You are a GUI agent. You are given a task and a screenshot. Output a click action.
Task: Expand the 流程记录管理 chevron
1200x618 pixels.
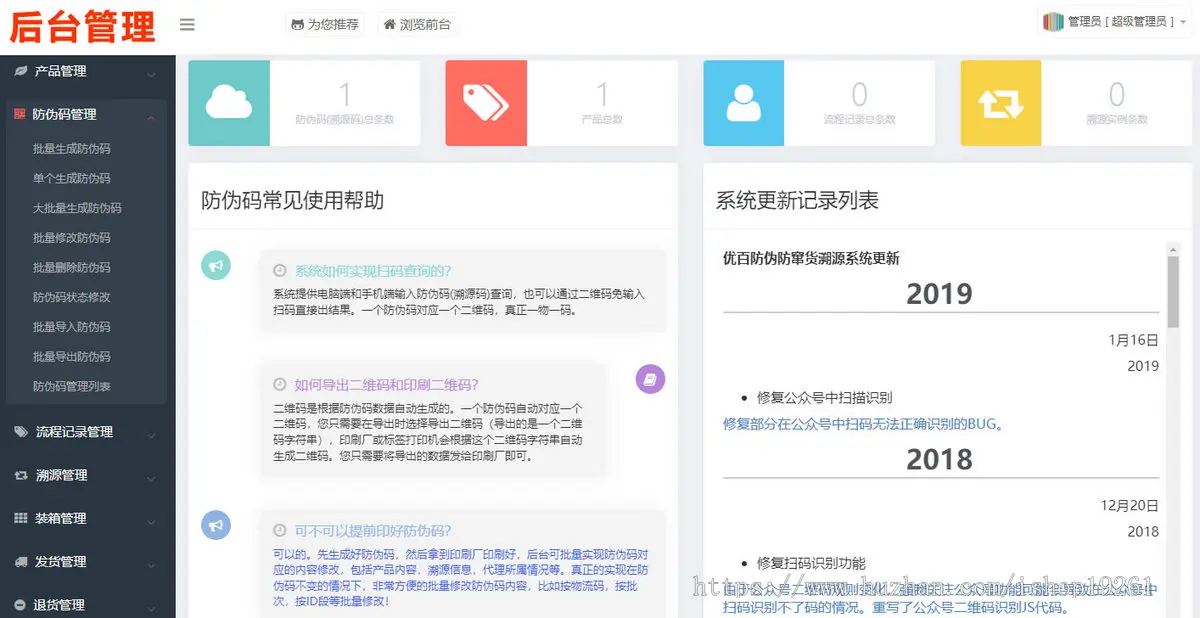coord(151,435)
